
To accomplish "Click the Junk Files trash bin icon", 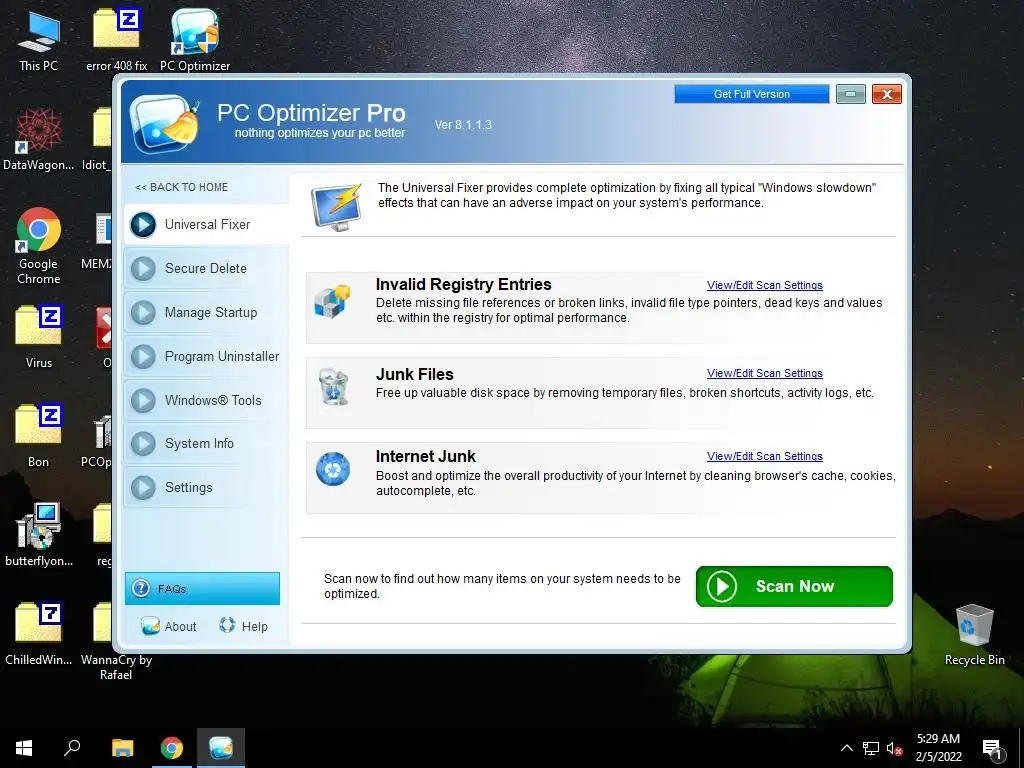I will tap(334, 387).
